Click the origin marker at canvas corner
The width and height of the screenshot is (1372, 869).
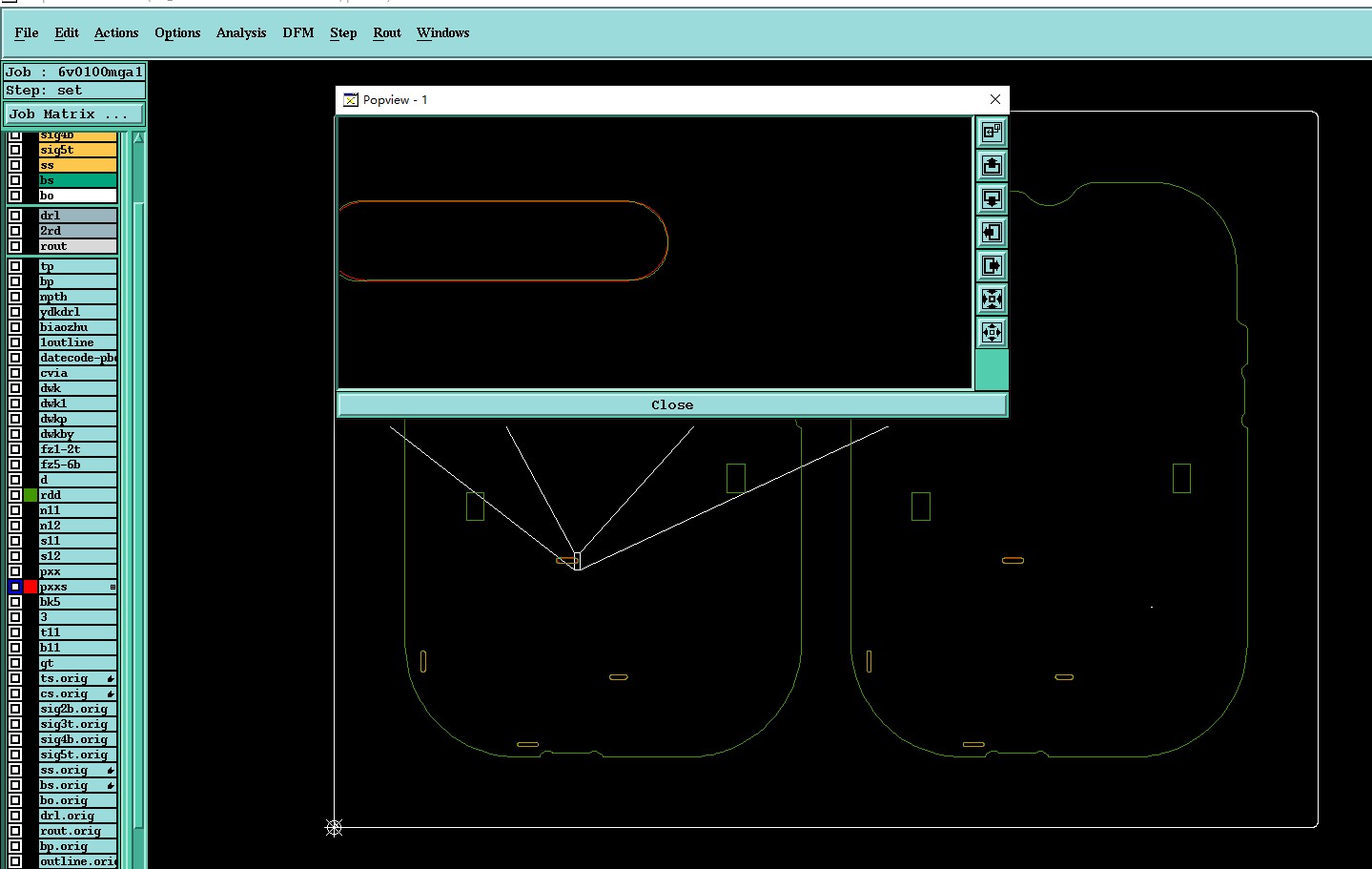pyautogui.click(x=334, y=827)
